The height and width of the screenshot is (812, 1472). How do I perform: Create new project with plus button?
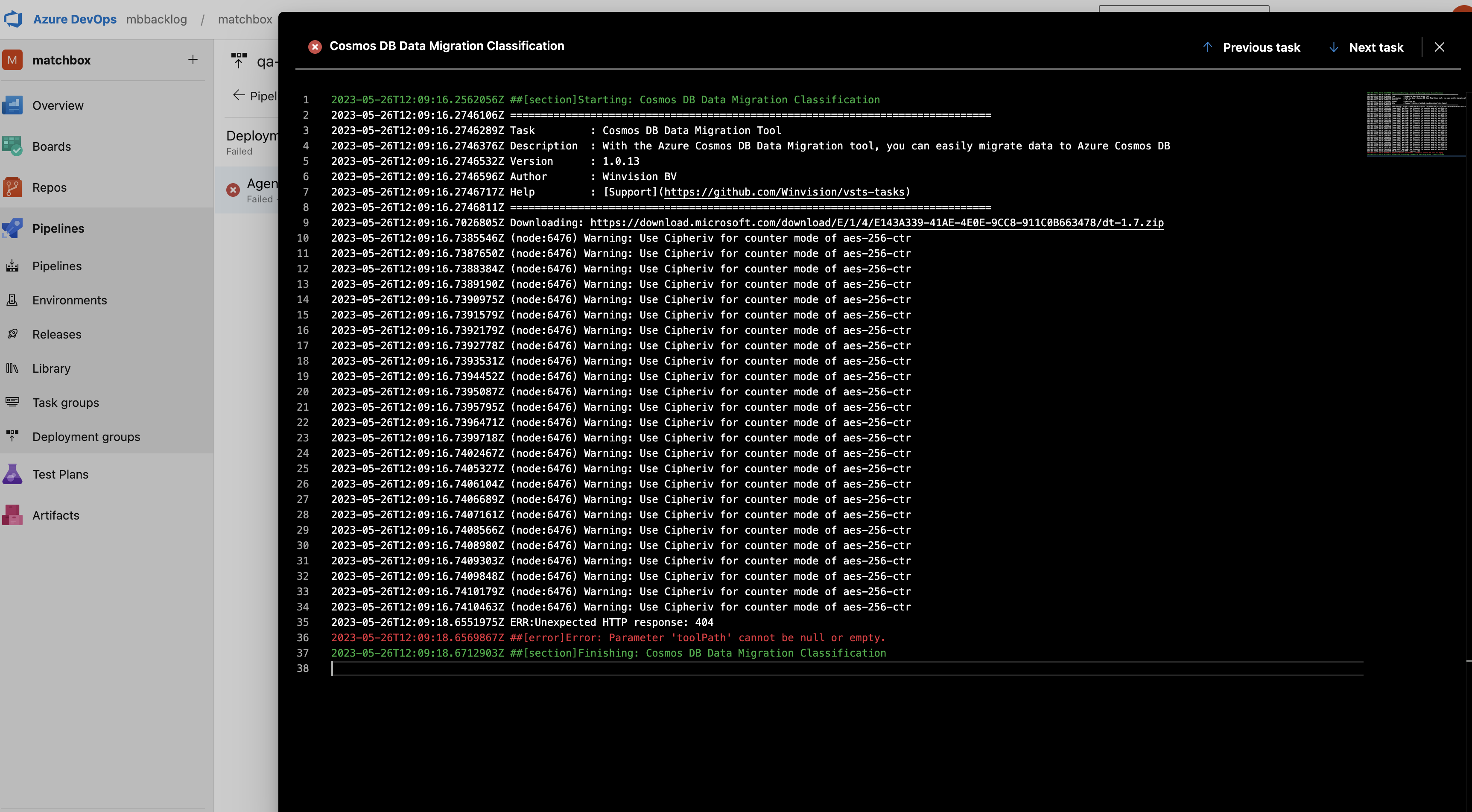[193, 59]
